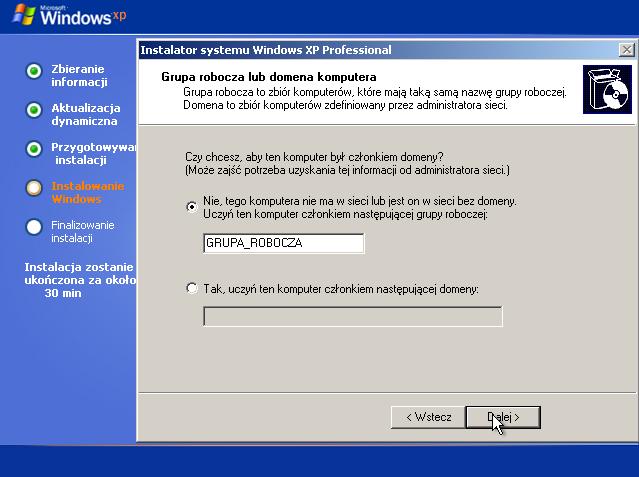This screenshot has width=639, height=477.
Task: Click the empty 'Finalizowanie instalacji' step indicator
Action: pyautogui.click(x=34, y=227)
